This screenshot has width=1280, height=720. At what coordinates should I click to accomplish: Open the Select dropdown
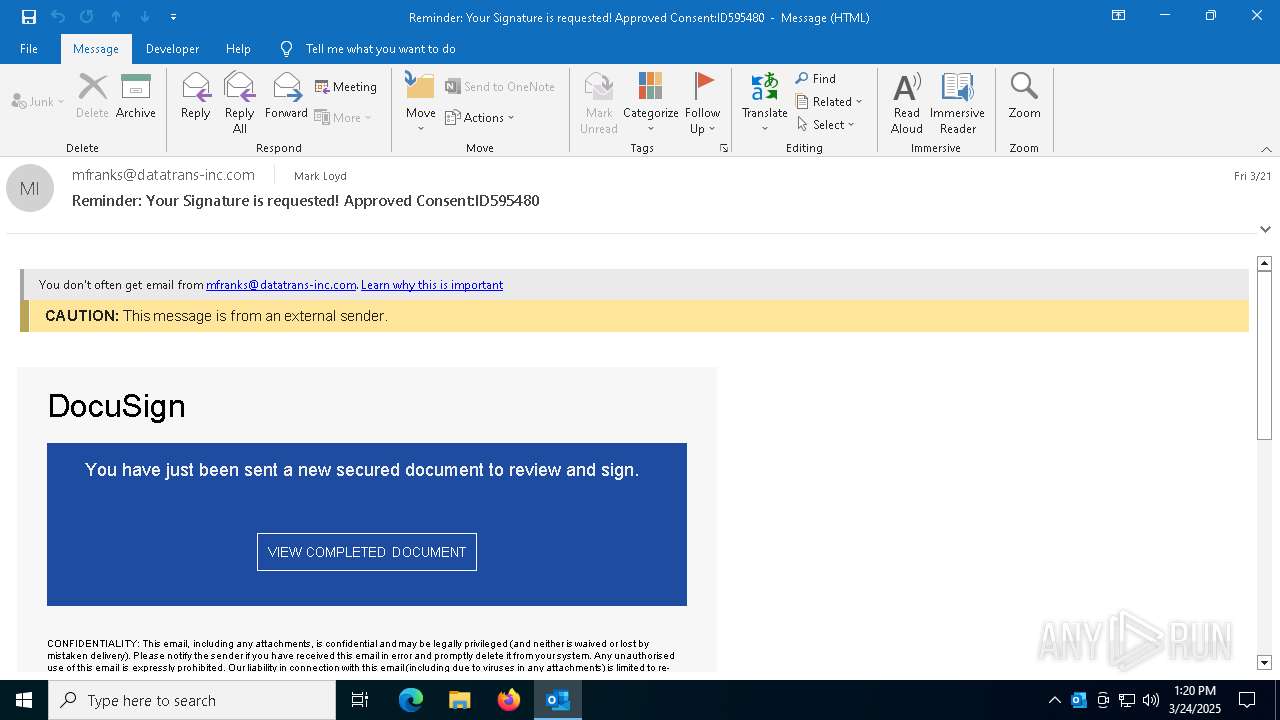pyautogui.click(x=826, y=124)
